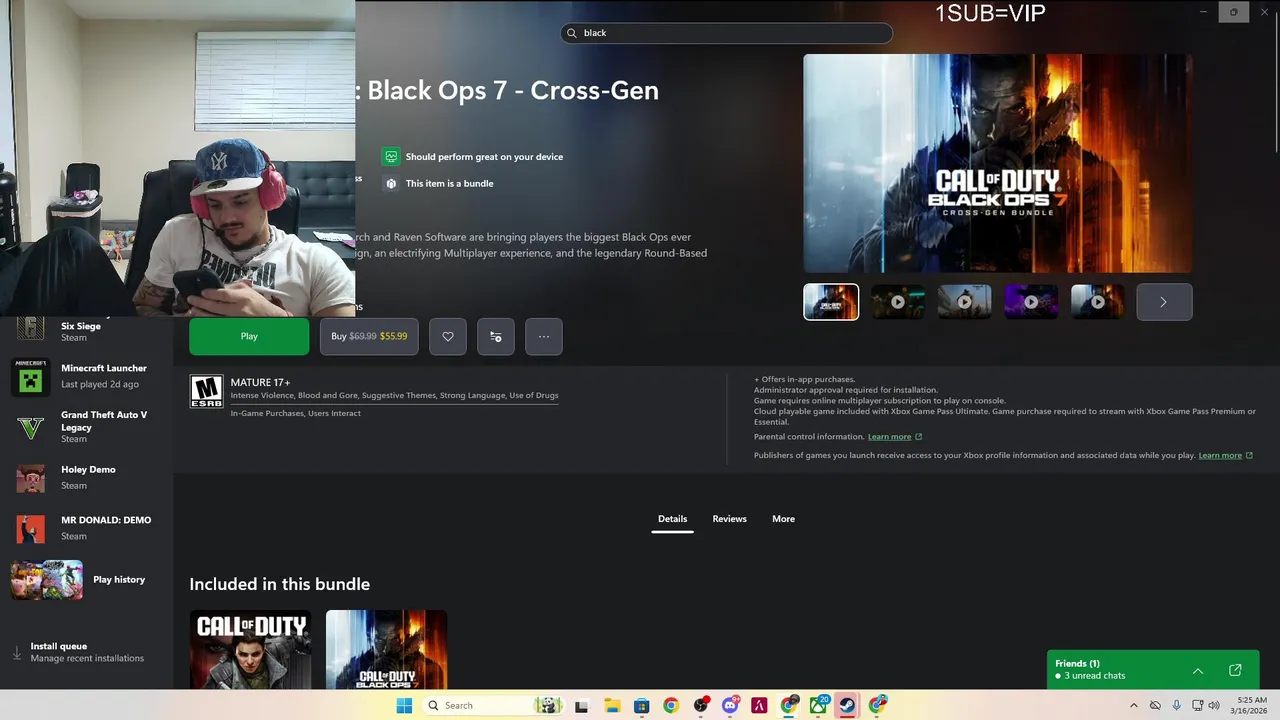Open Play history
The height and width of the screenshot is (720, 1280).
(86, 580)
